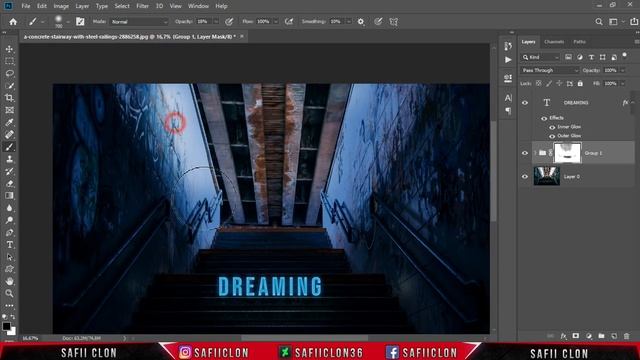Select the Path Selection tool
The image size is (640, 360).
coord(9,257)
